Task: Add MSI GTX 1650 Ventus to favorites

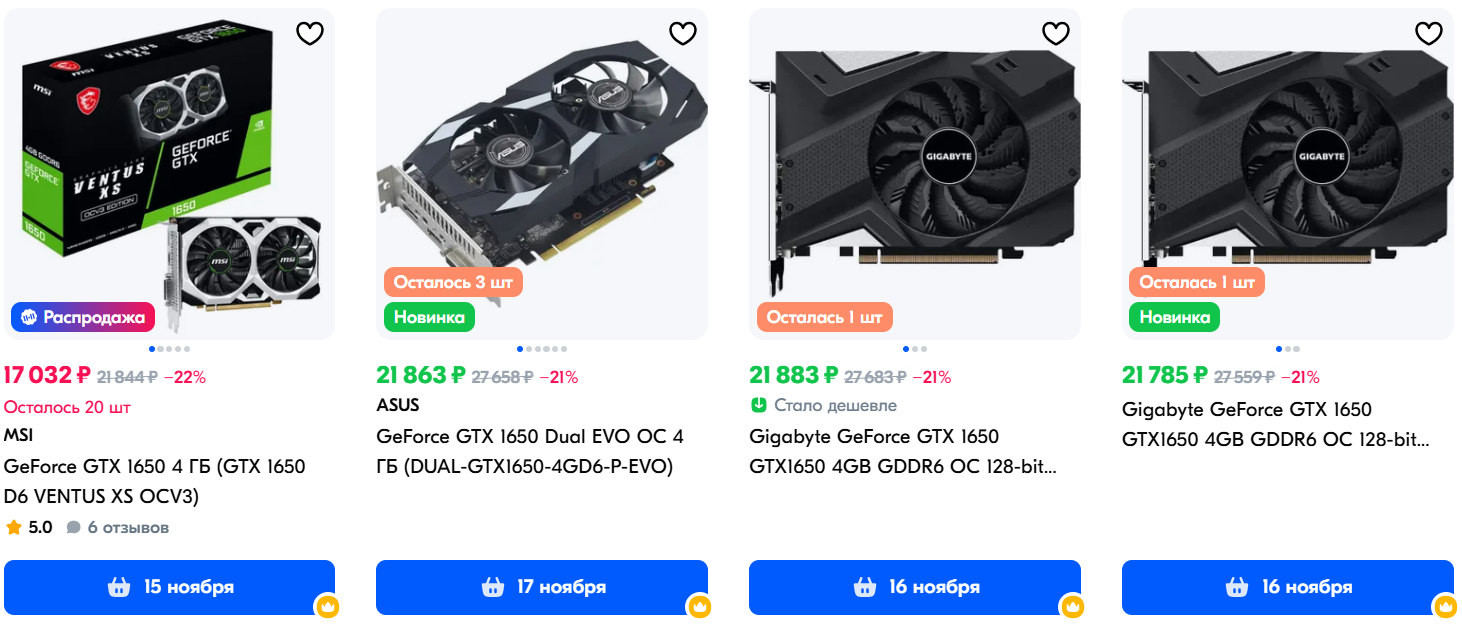Action: pos(310,33)
